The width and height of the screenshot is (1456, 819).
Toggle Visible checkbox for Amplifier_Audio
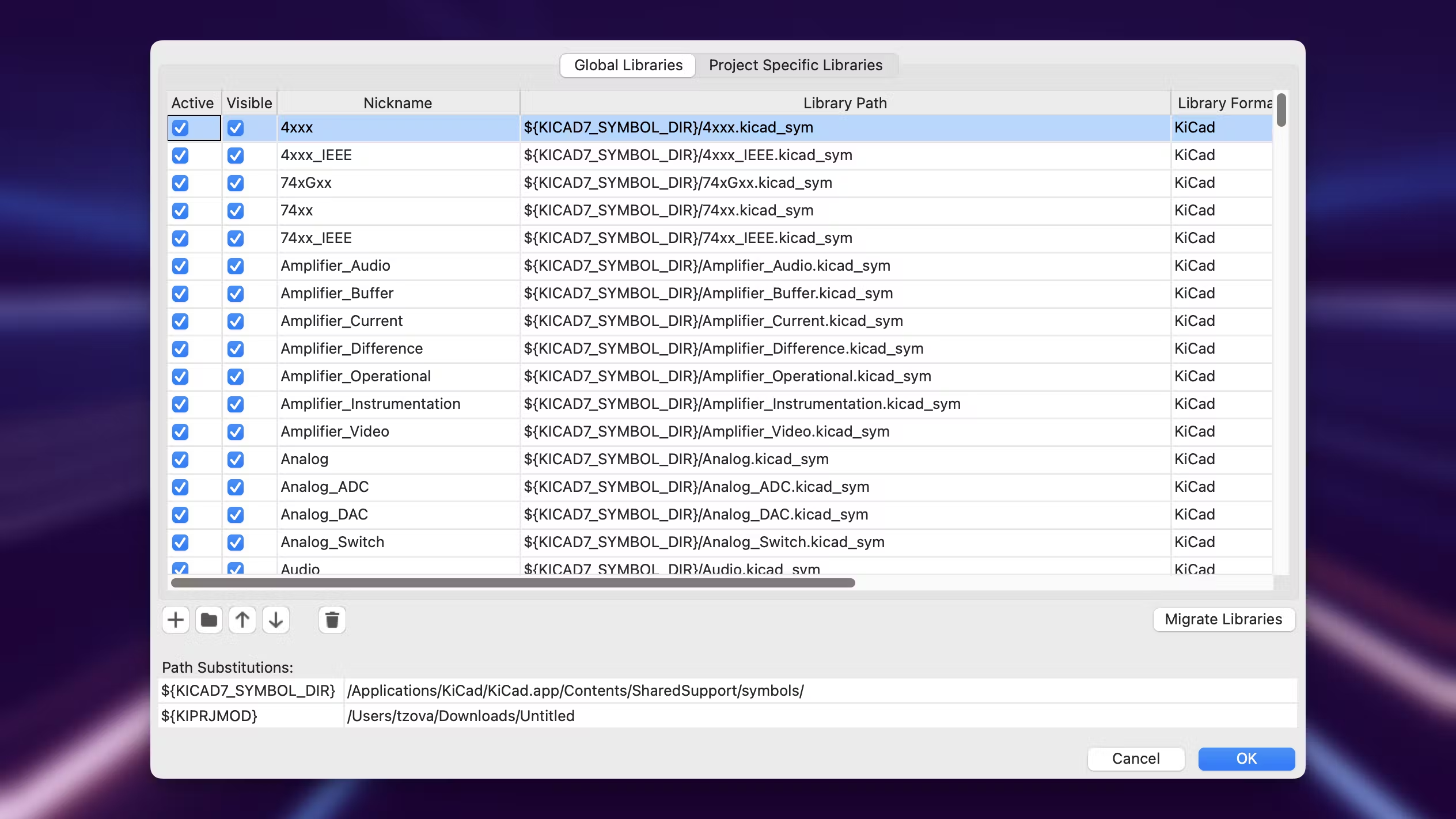[236, 266]
